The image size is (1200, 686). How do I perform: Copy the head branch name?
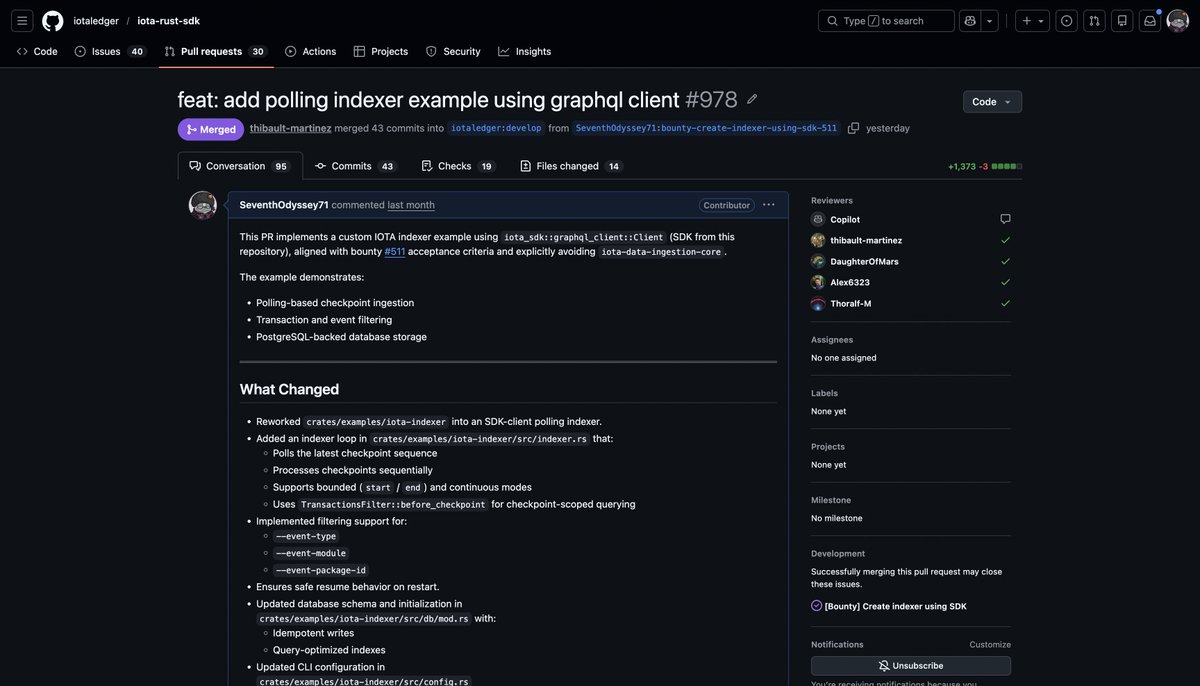[x=853, y=128]
